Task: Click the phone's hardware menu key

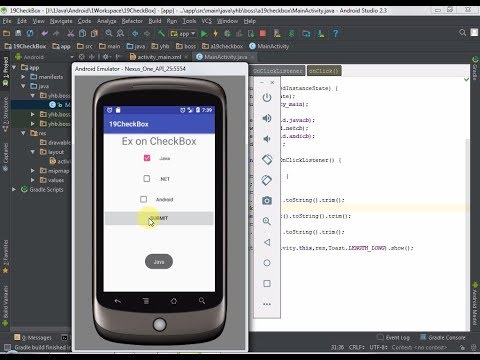Action: click(146, 301)
